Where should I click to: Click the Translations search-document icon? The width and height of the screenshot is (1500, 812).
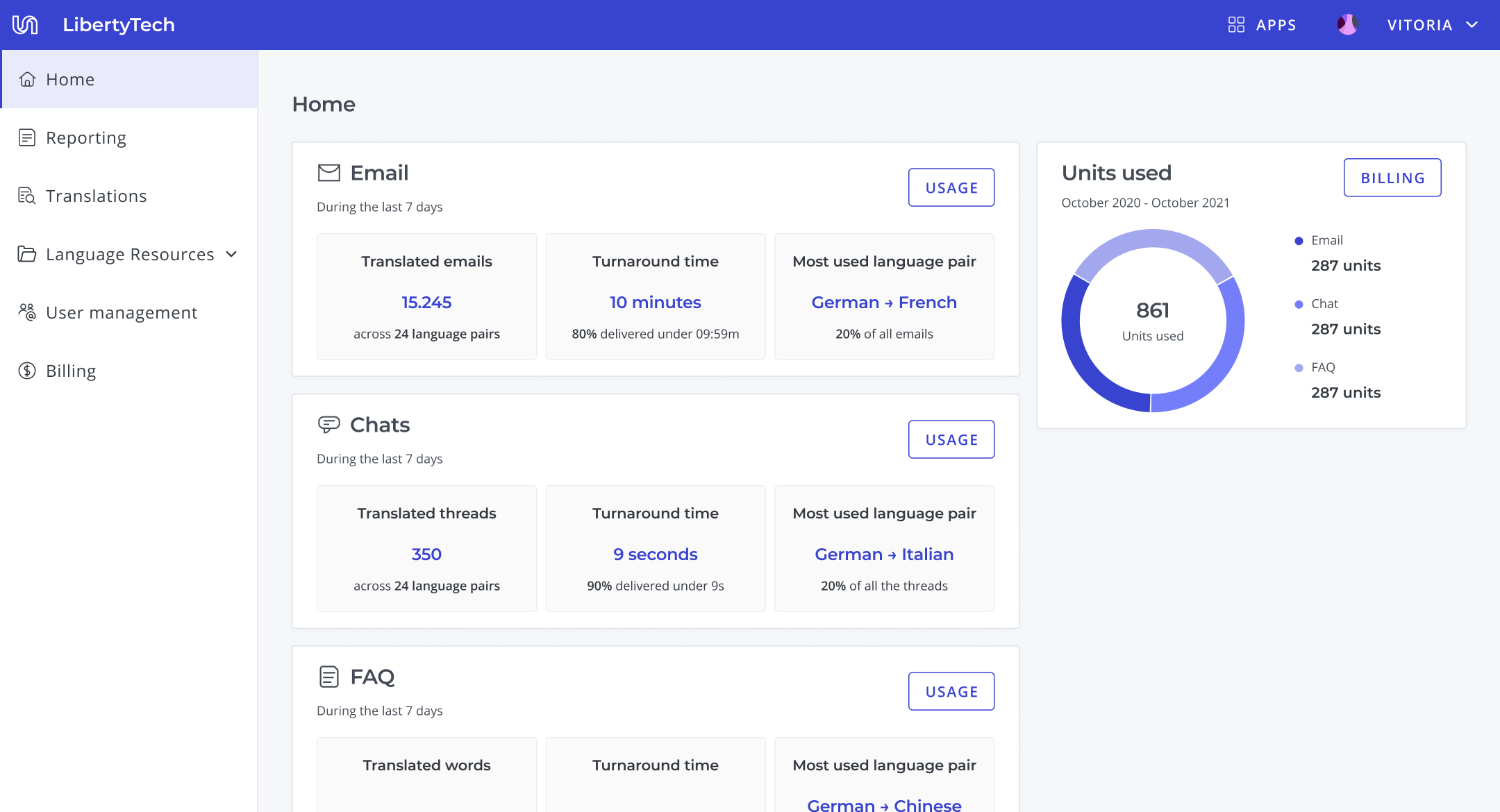[x=27, y=196]
